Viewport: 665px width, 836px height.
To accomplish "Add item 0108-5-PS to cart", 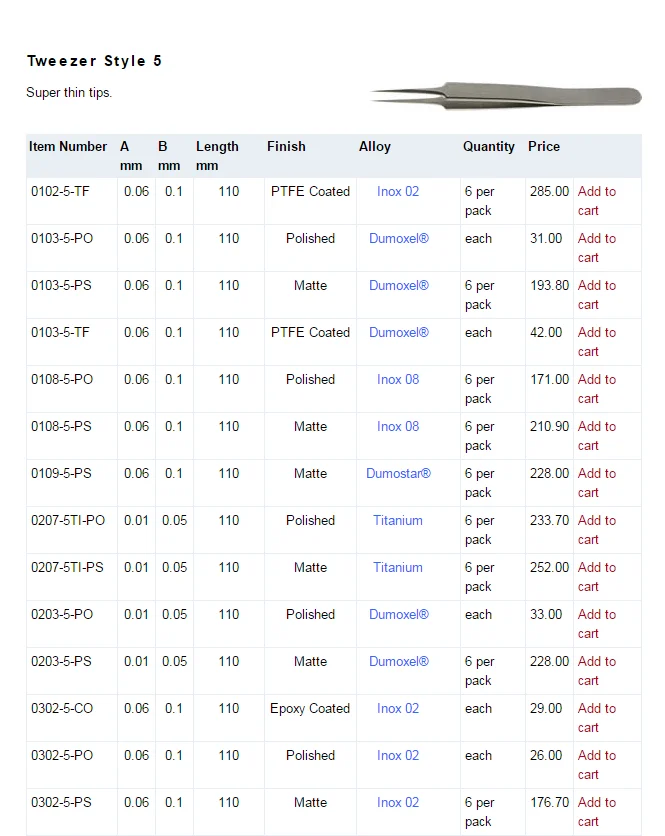I will pos(596,436).
